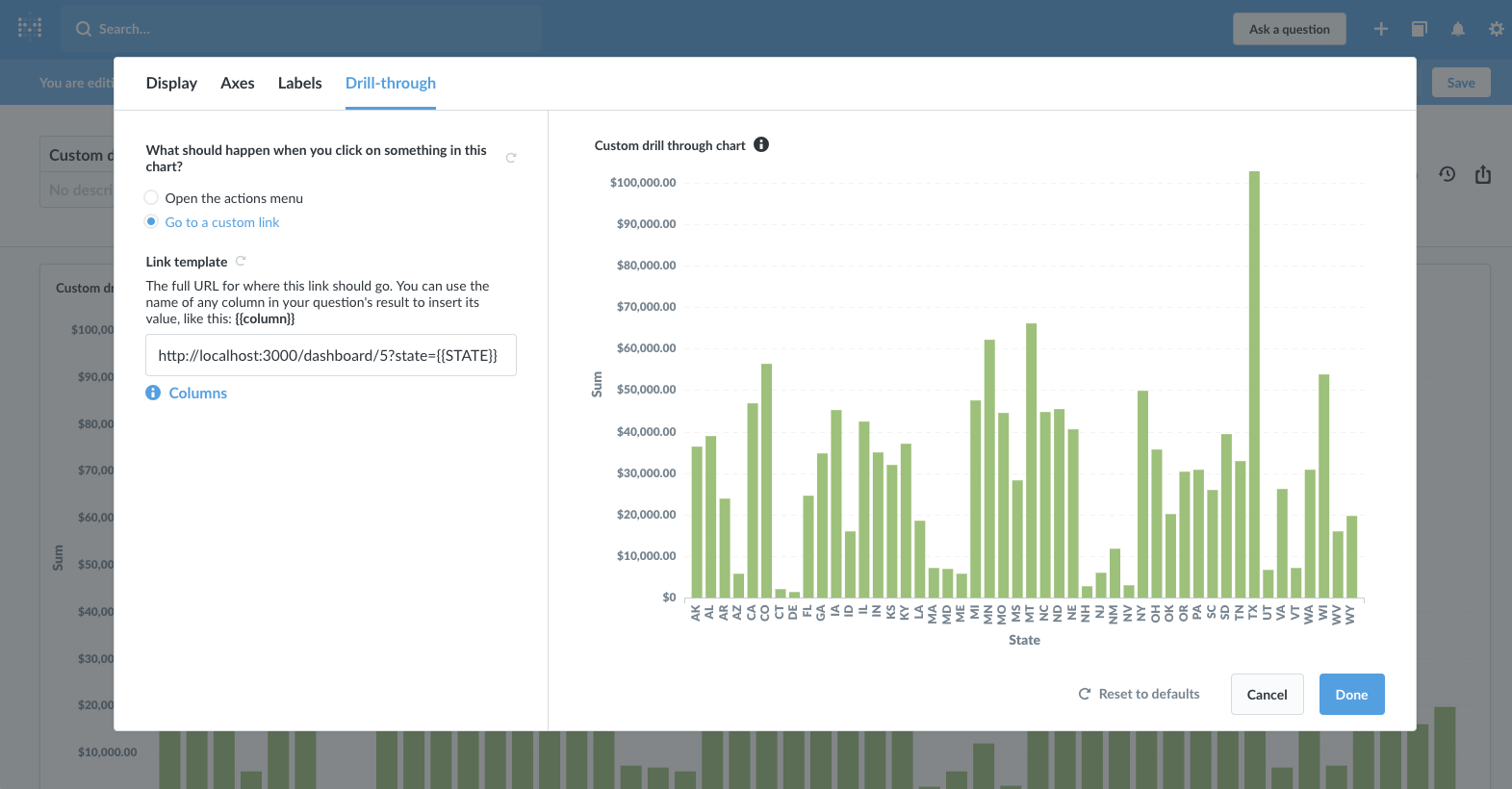Screen dimensions: 1512x789
Task: Click the info icon beside Columns
Action: tap(153, 393)
